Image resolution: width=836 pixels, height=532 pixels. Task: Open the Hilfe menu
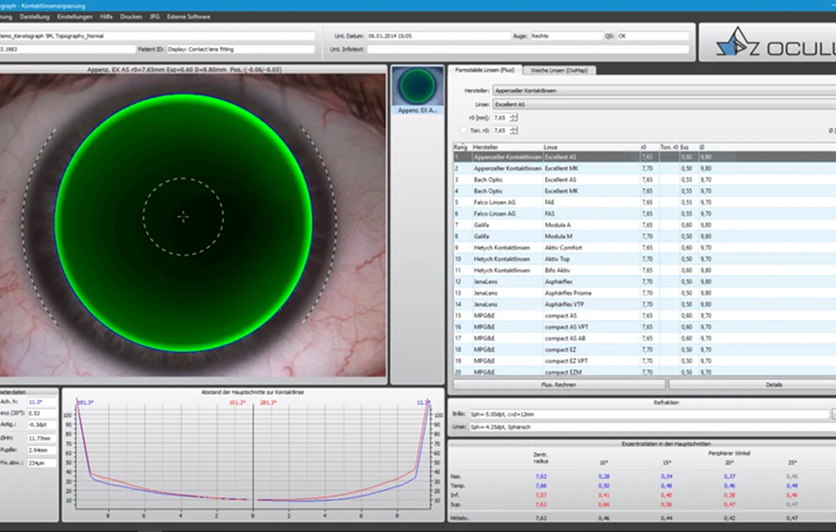tap(106, 17)
